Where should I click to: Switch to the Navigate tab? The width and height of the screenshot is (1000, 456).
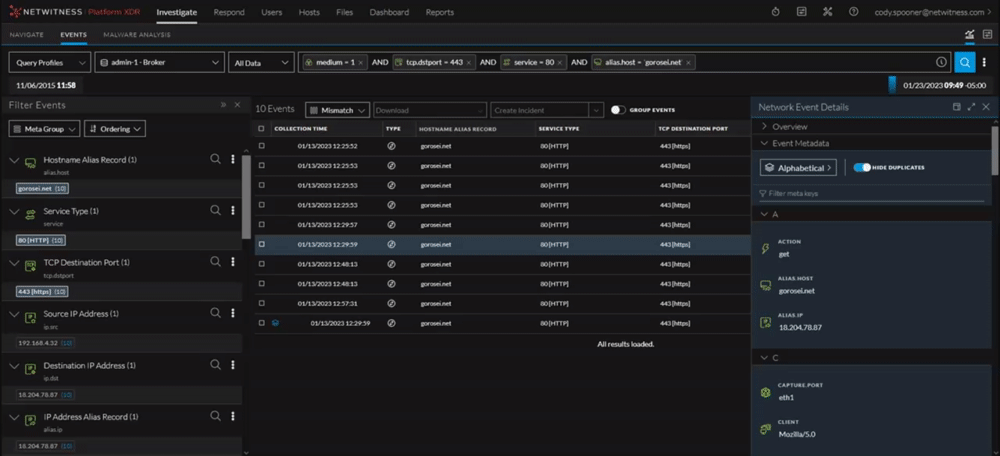(27, 35)
